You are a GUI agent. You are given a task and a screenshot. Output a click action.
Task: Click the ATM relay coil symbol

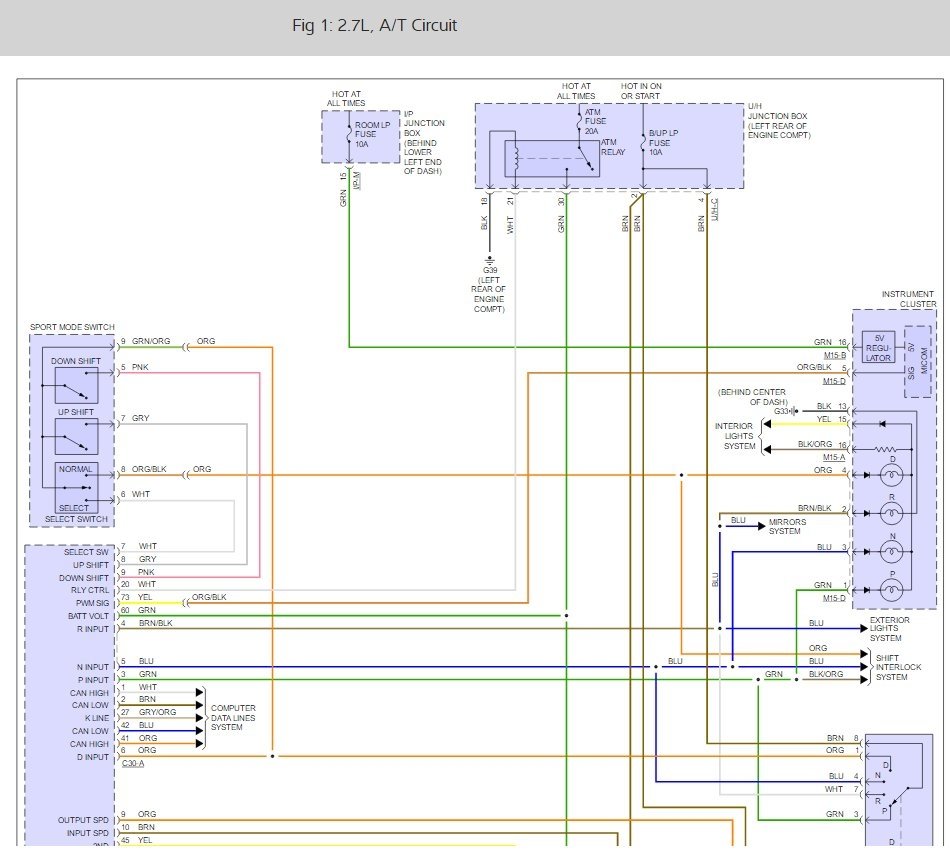click(x=516, y=158)
